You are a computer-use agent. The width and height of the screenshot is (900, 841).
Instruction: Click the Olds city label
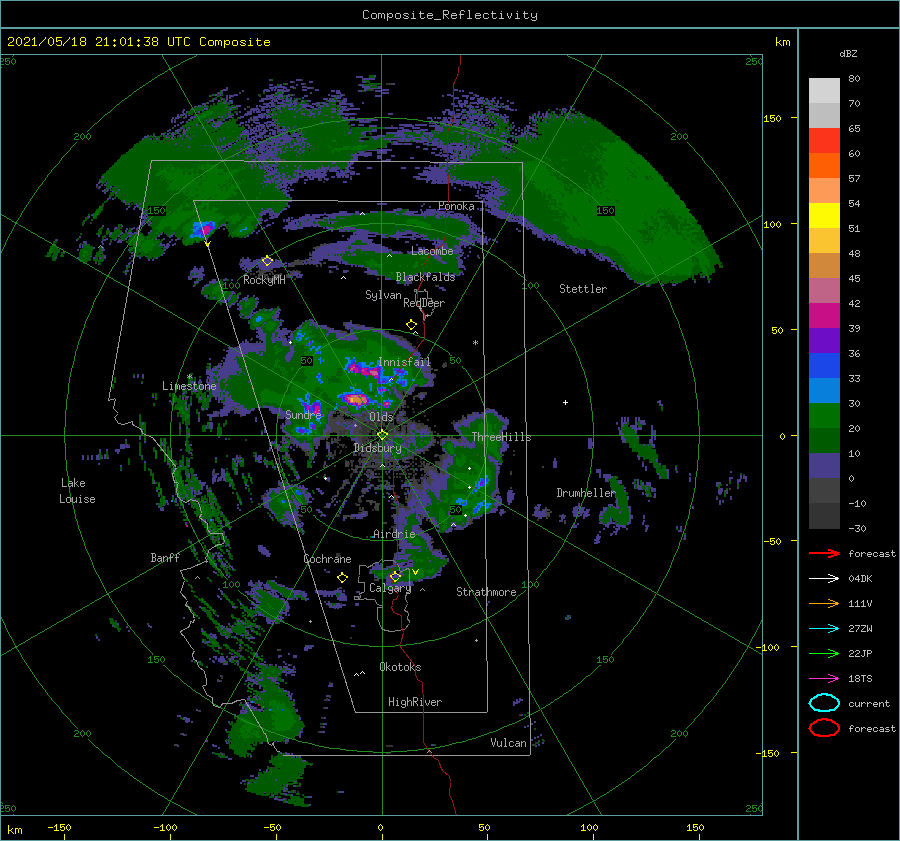[x=381, y=417]
